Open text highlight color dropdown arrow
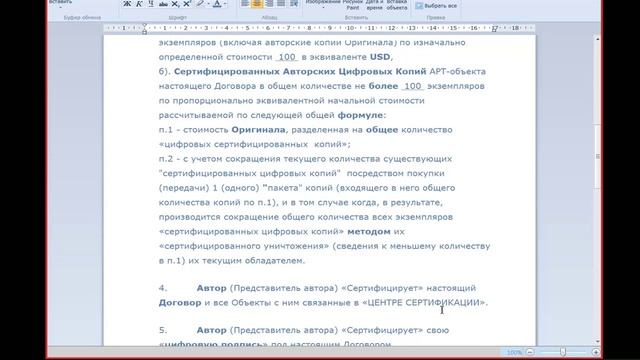The height and width of the screenshot is (360, 640). 208,4
